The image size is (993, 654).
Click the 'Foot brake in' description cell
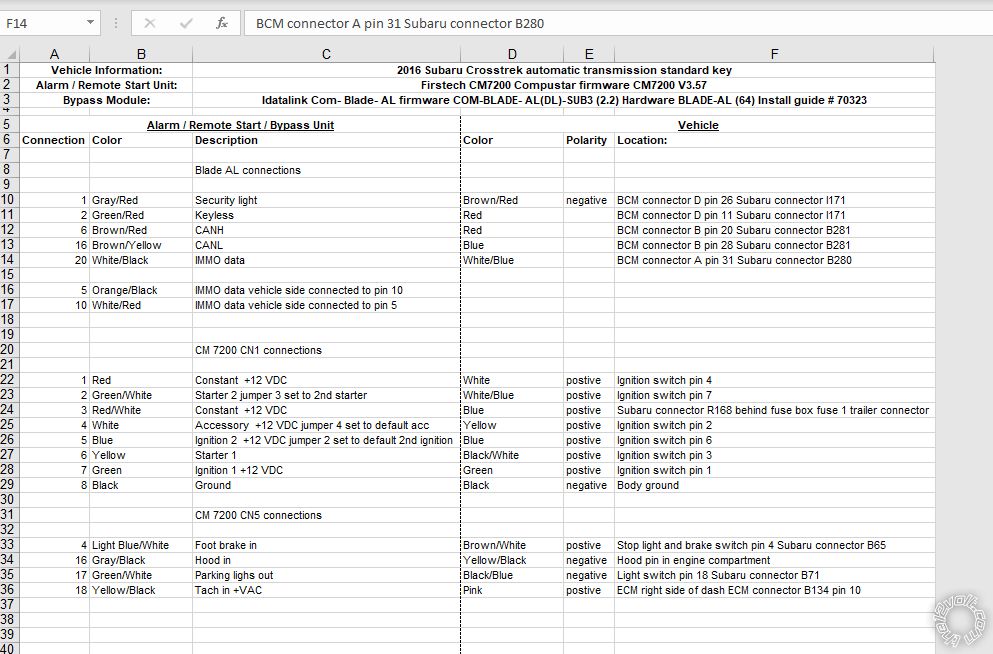(326, 545)
